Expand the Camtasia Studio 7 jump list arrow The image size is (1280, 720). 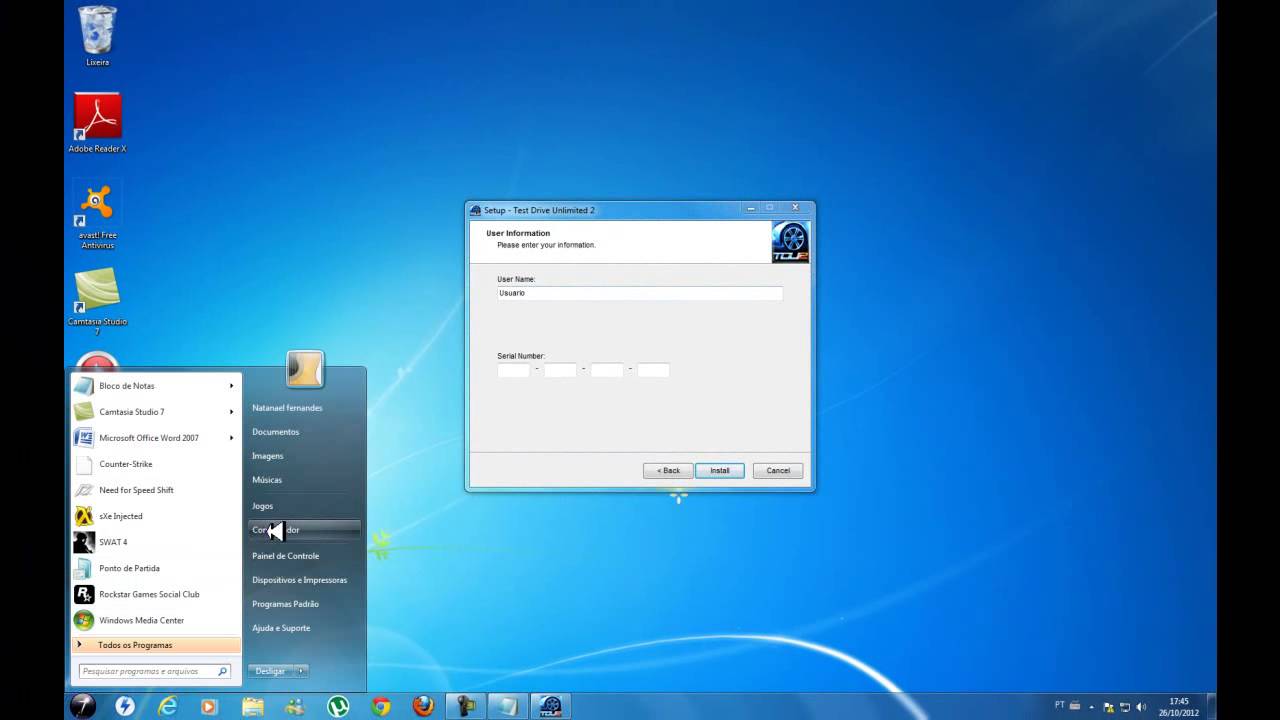[232, 412]
